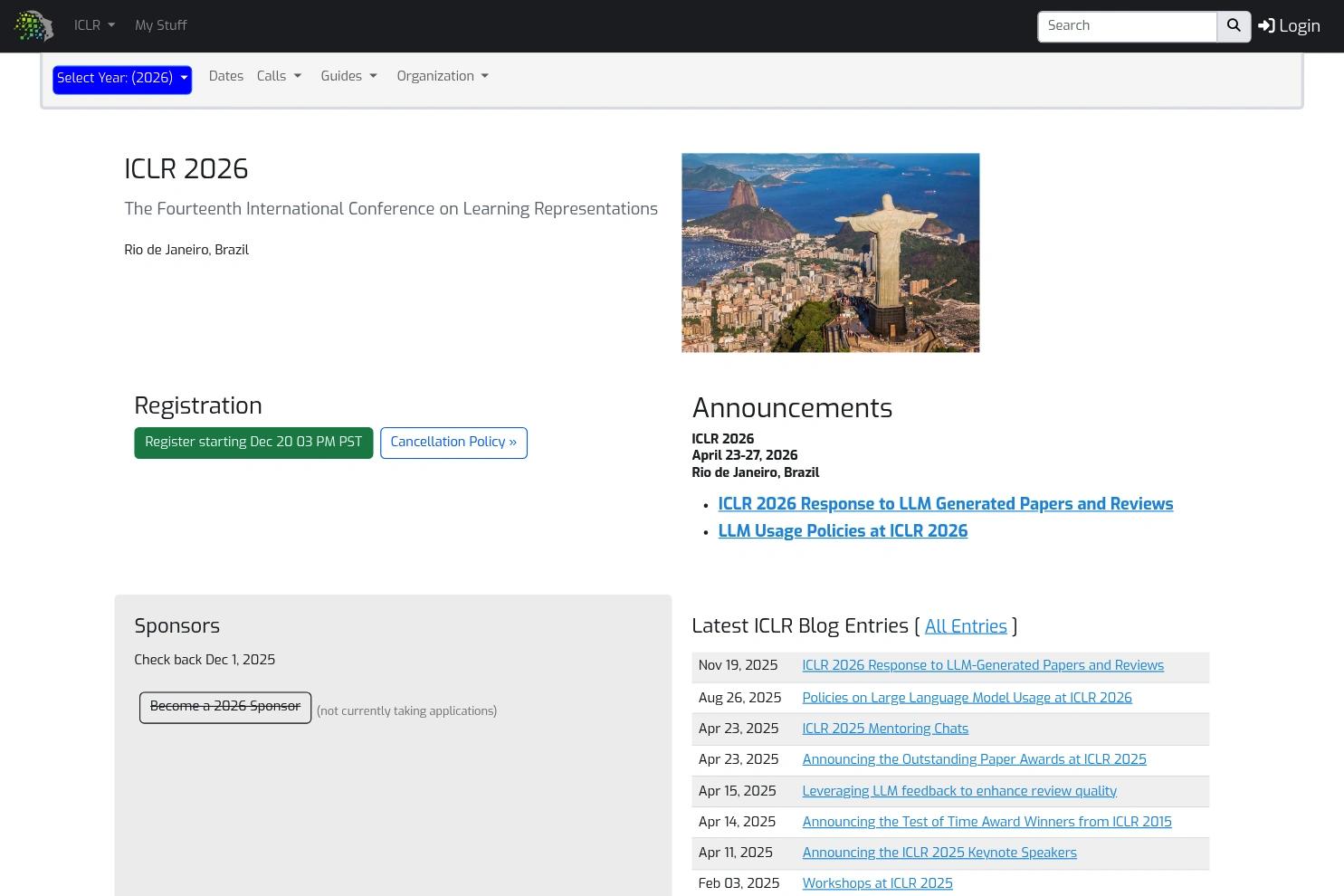Expand the Guides dropdown menu
This screenshot has width=1344, height=896.
click(x=348, y=76)
